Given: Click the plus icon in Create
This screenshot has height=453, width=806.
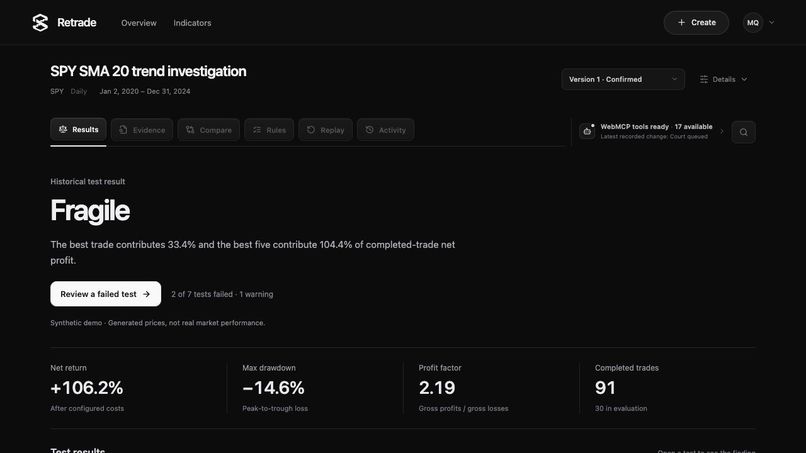Looking at the screenshot, I should pyautogui.click(x=682, y=23).
